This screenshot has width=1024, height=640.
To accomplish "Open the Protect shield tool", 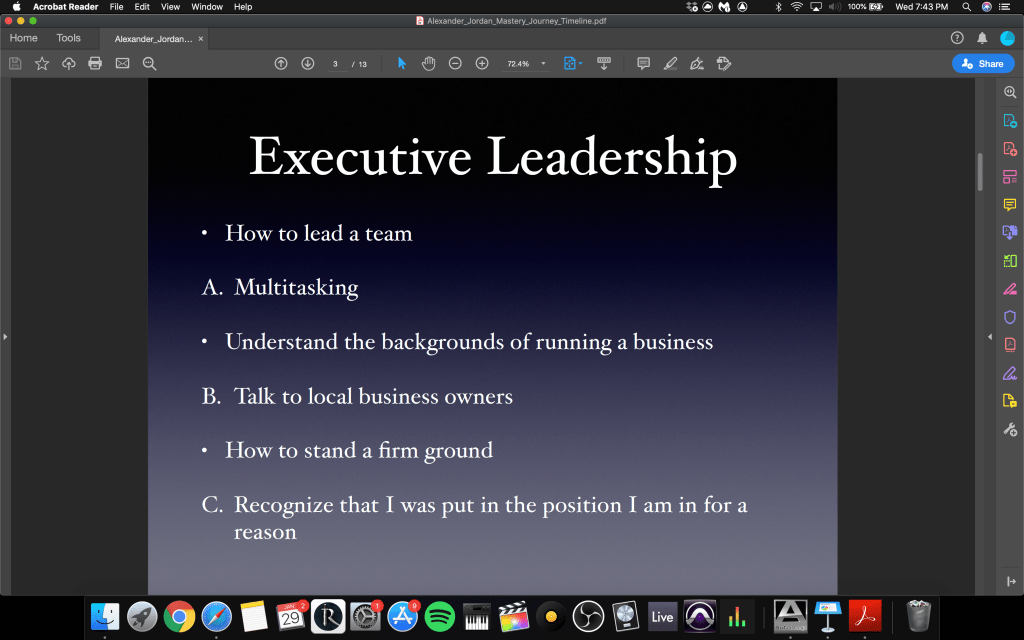I will pyautogui.click(x=1009, y=317).
